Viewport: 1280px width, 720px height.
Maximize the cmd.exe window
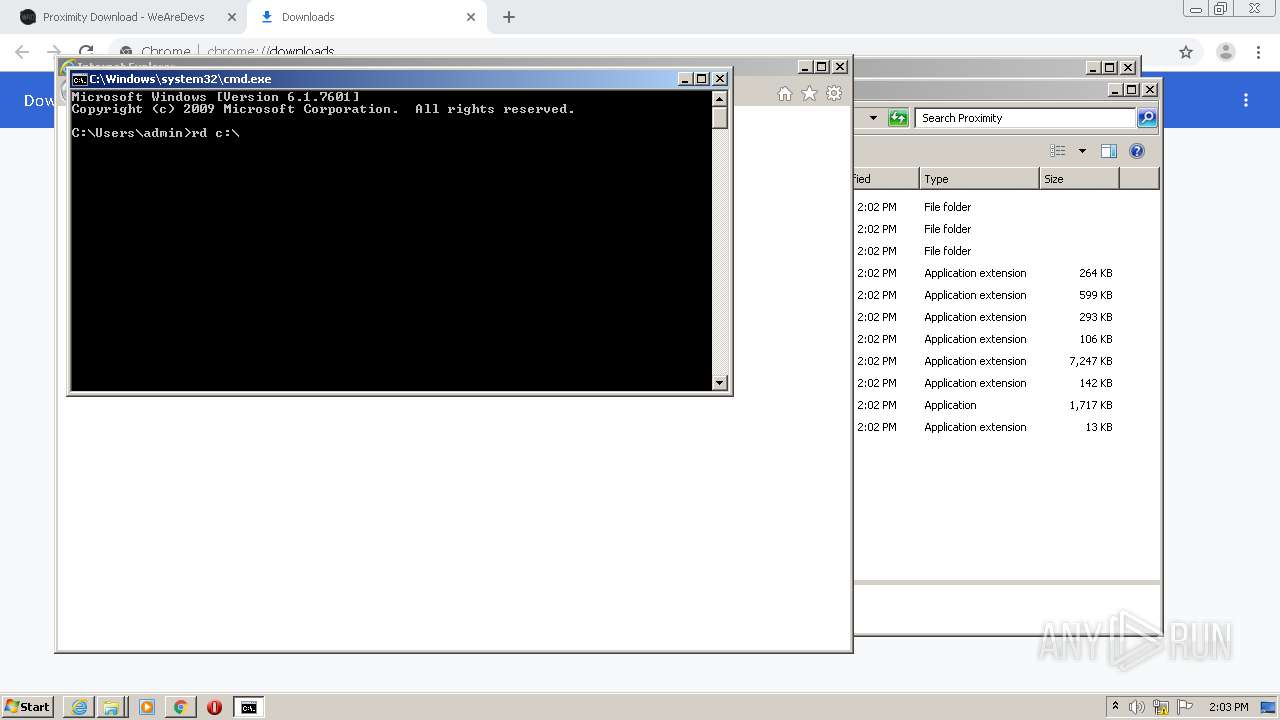click(x=702, y=79)
